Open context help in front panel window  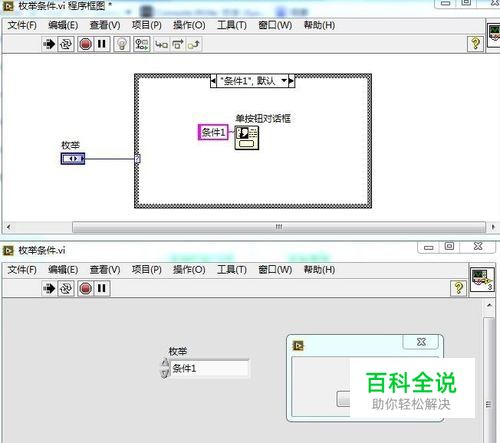click(x=459, y=288)
